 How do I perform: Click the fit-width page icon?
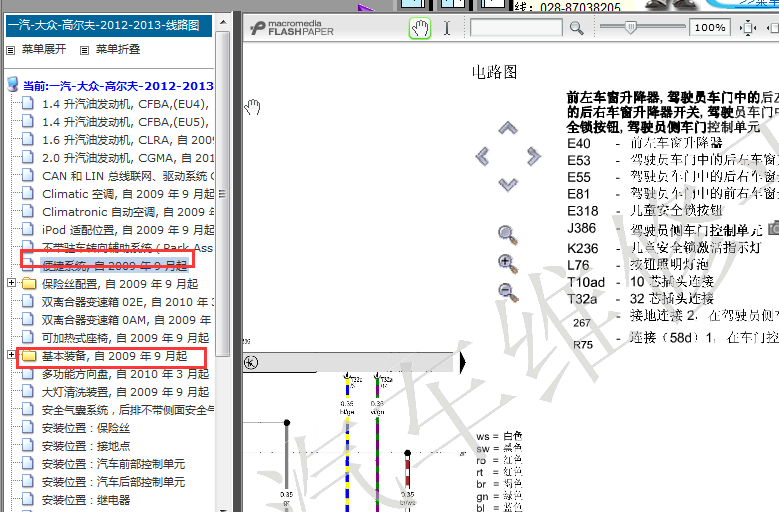[747, 28]
